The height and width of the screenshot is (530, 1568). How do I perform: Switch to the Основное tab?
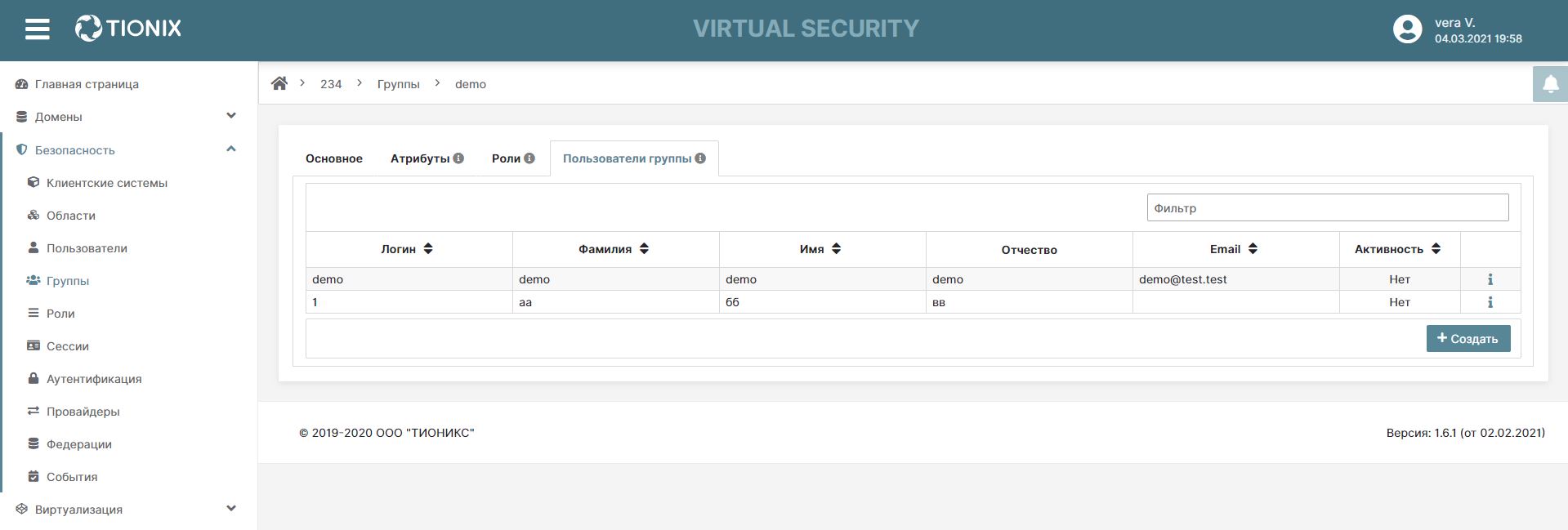point(334,158)
